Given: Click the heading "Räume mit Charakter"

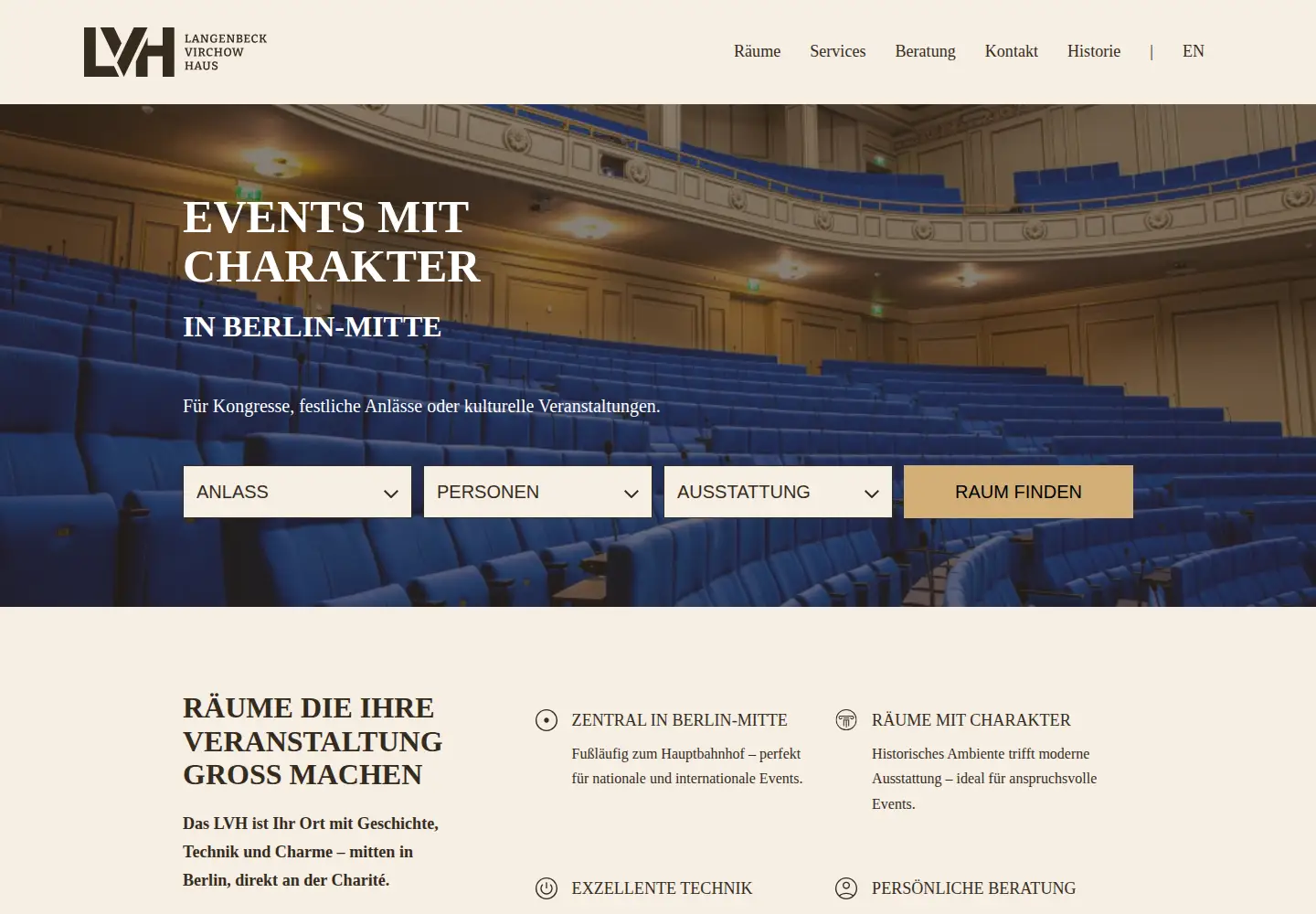Looking at the screenshot, I should (x=971, y=720).
